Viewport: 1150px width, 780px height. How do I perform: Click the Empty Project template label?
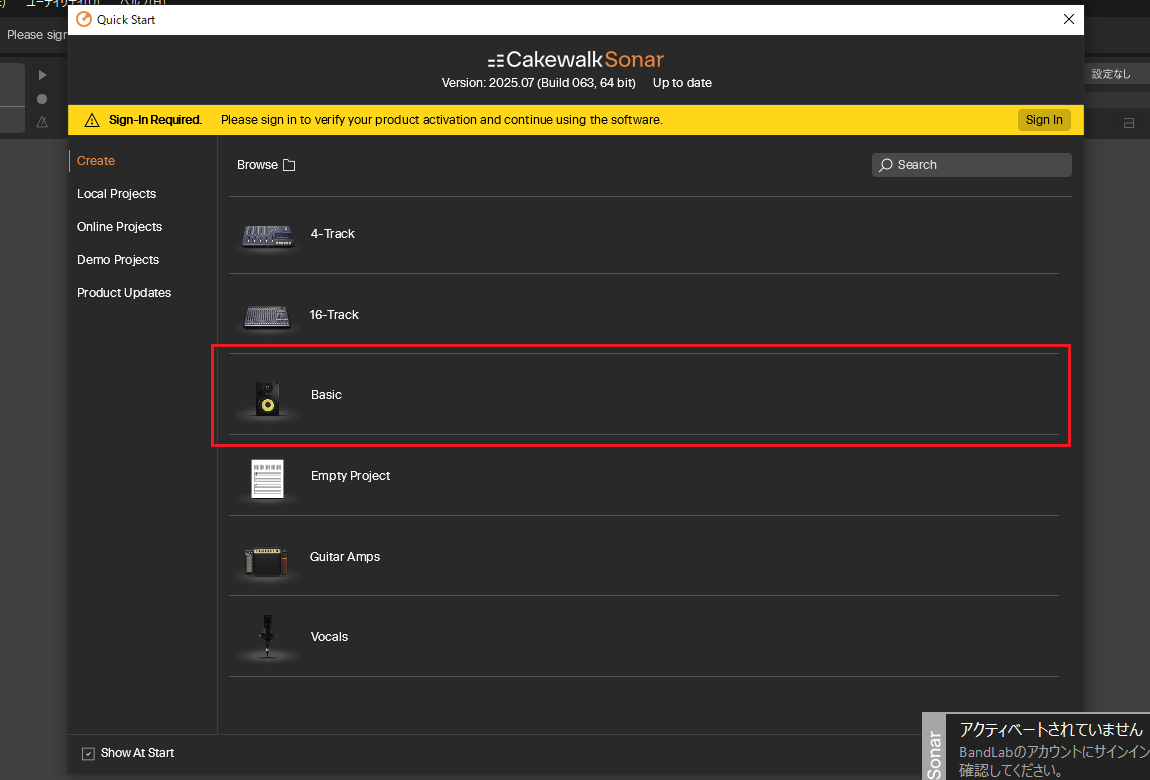[351, 476]
